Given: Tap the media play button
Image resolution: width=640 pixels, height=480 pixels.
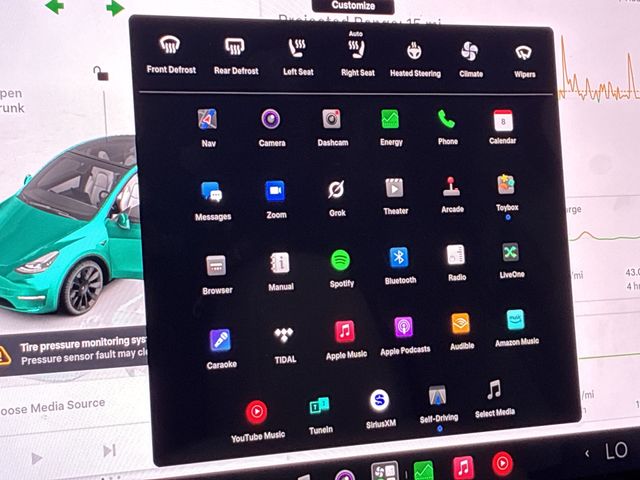Looking at the screenshot, I should [x=37, y=459].
